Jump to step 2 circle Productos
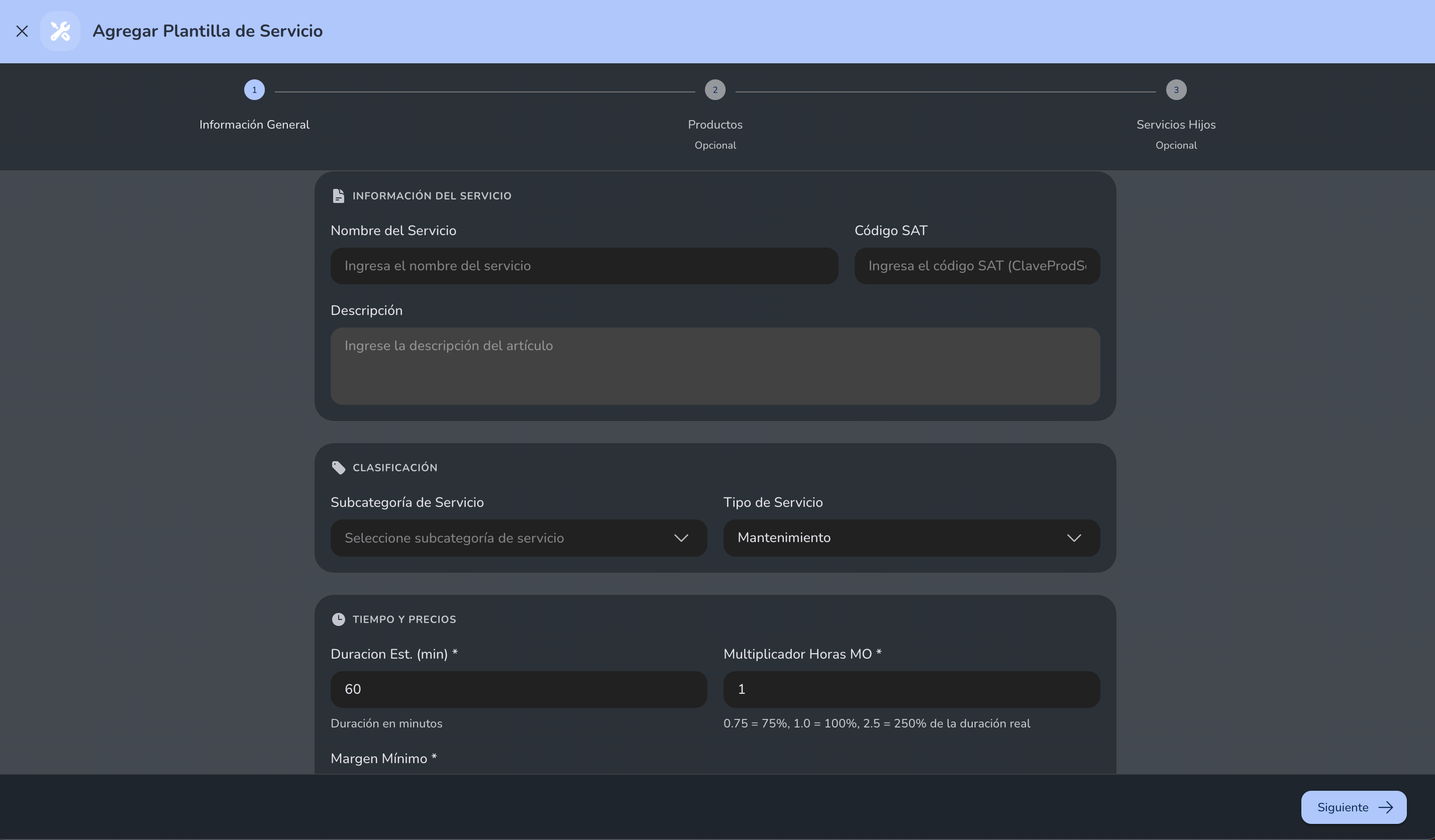The width and height of the screenshot is (1435, 840). click(714, 90)
